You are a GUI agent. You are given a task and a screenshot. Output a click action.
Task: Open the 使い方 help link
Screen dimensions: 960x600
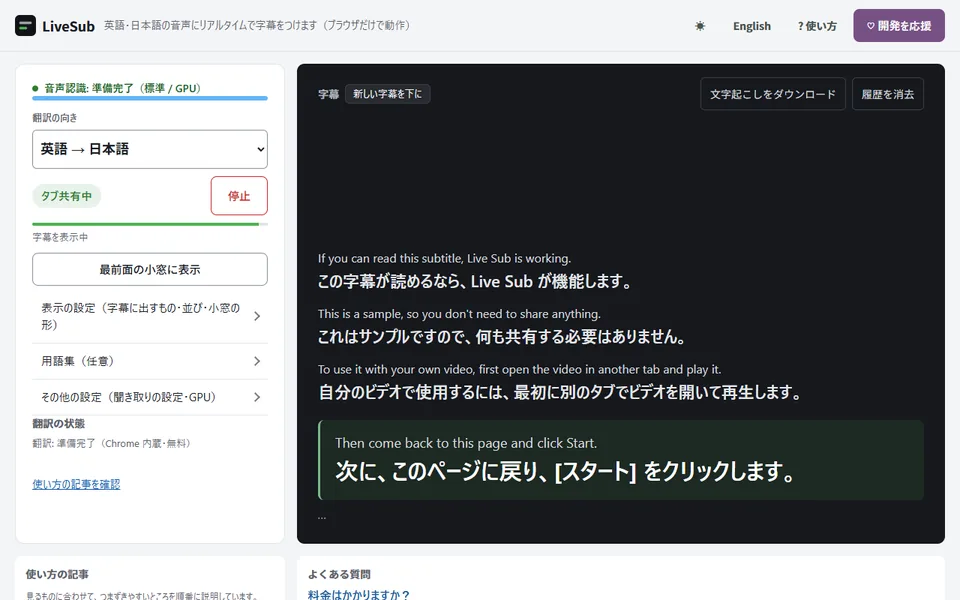(817, 26)
